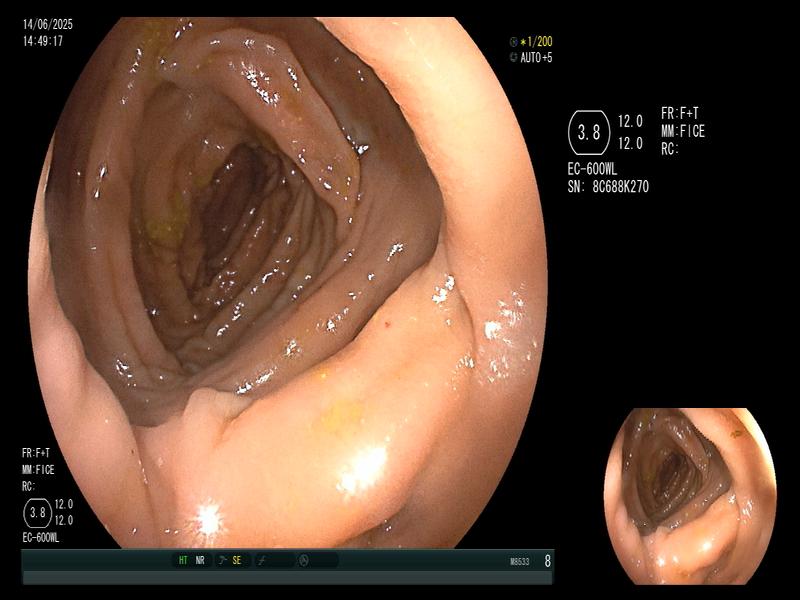Screen dimensions: 800x600
Task: Click the icon left of SE
Action: [x=222, y=560]
